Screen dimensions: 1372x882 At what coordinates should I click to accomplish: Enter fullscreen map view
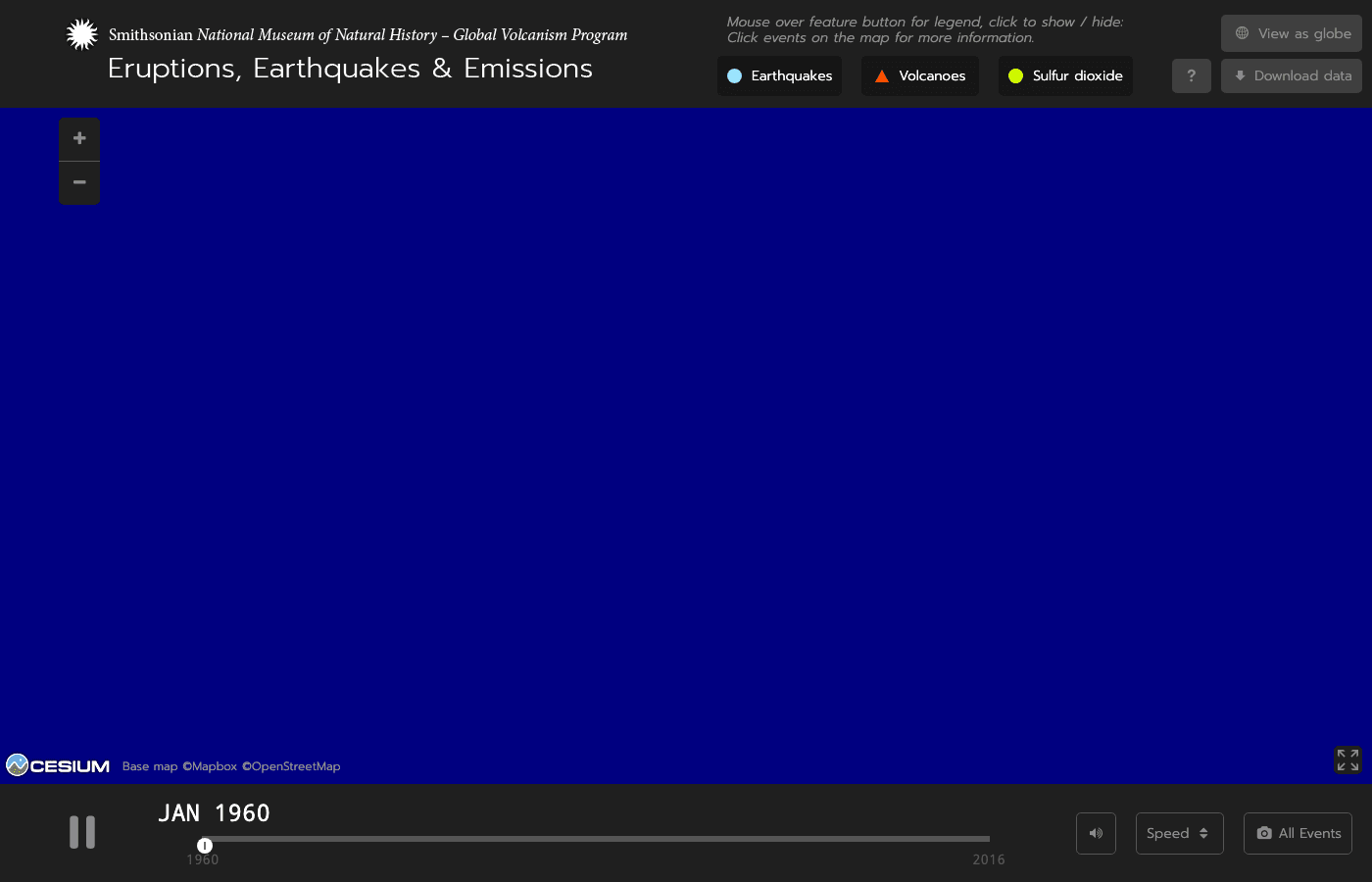1347,759
